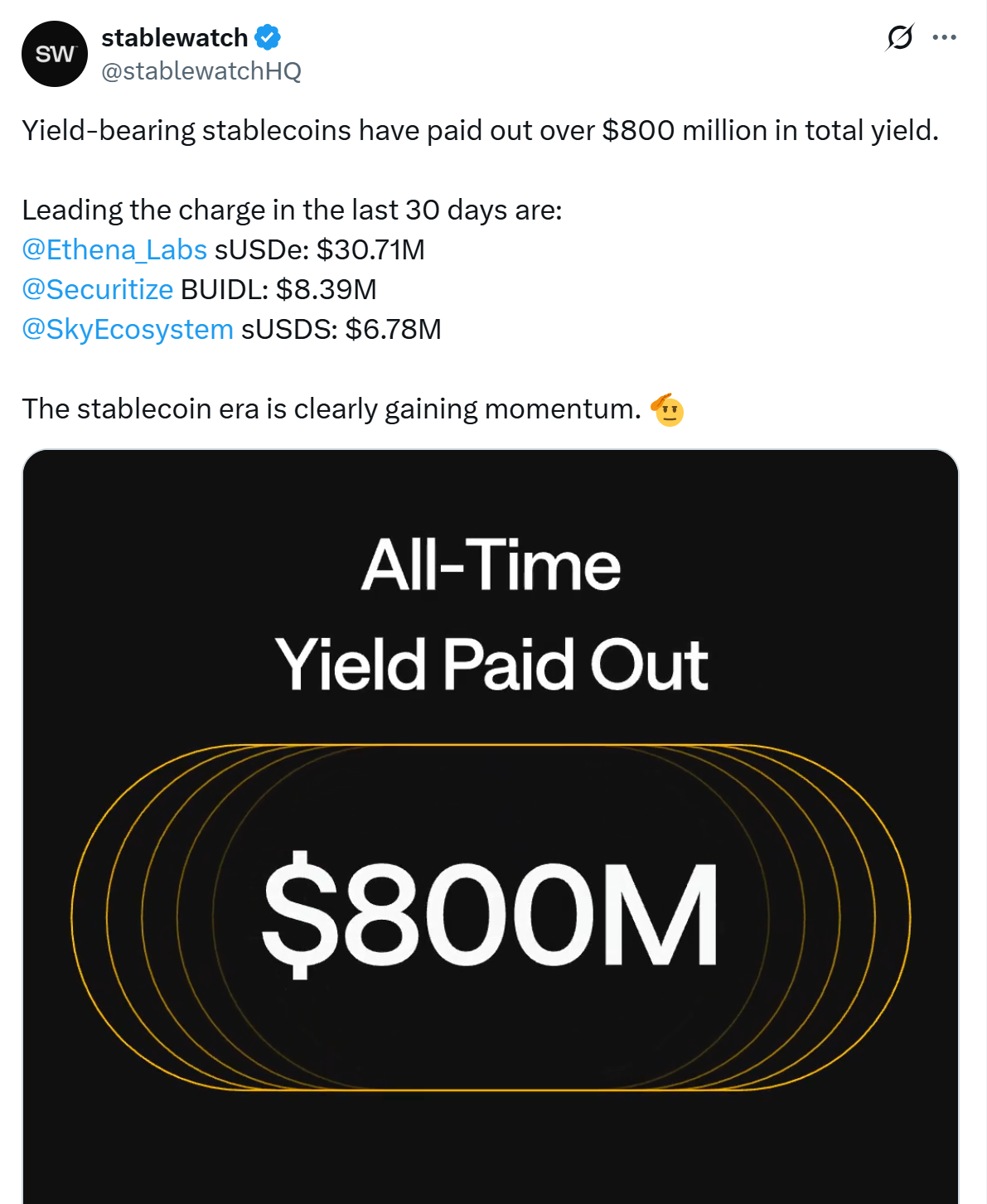Click "Yield Paid Out" text in image
Image resolution: width=987 pixels, height=1204 pixels.
(491, 664)
